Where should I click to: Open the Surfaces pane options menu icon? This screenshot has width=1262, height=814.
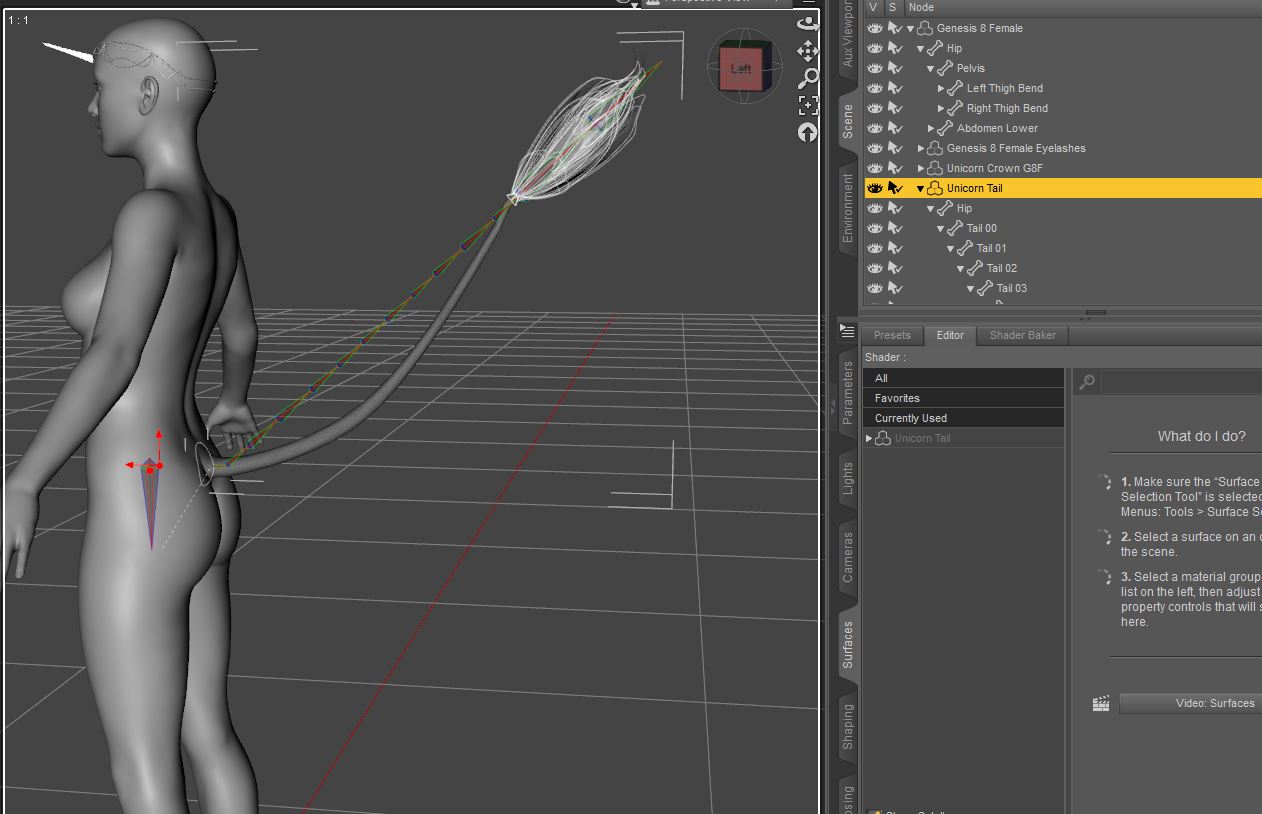pos(847,331)
